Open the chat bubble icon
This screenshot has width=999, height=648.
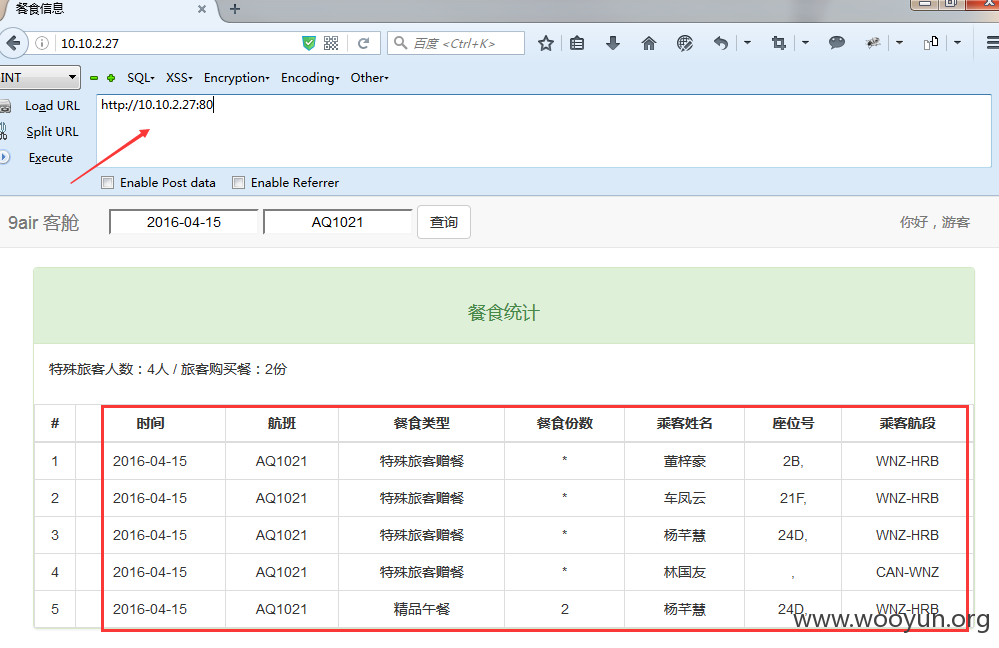[x=837, y=43]
